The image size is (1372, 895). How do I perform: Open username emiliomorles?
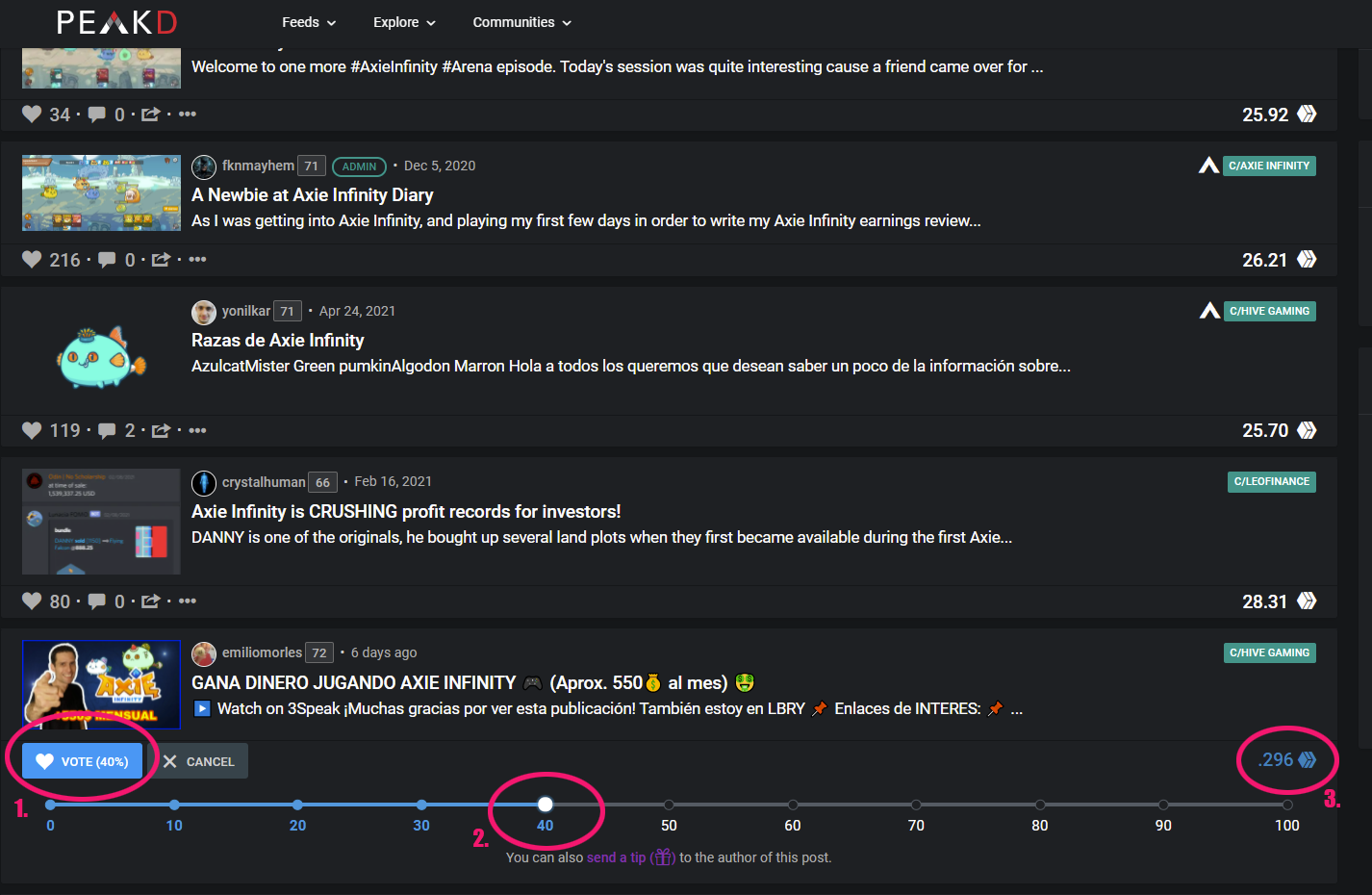(x=262, y=652)
